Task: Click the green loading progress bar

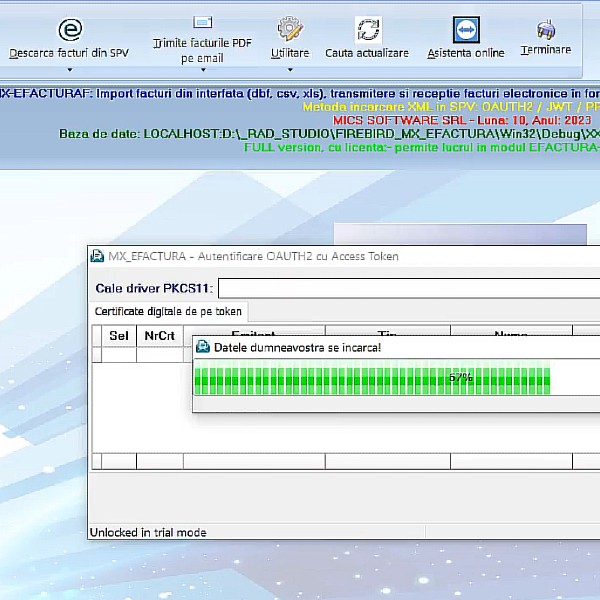Action: tap(372, 379)
